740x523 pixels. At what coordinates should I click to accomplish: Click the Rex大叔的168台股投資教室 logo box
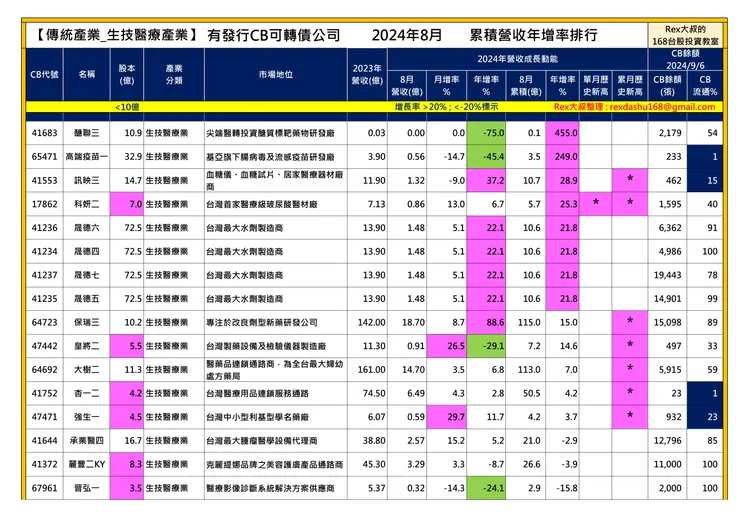[685, 35]
